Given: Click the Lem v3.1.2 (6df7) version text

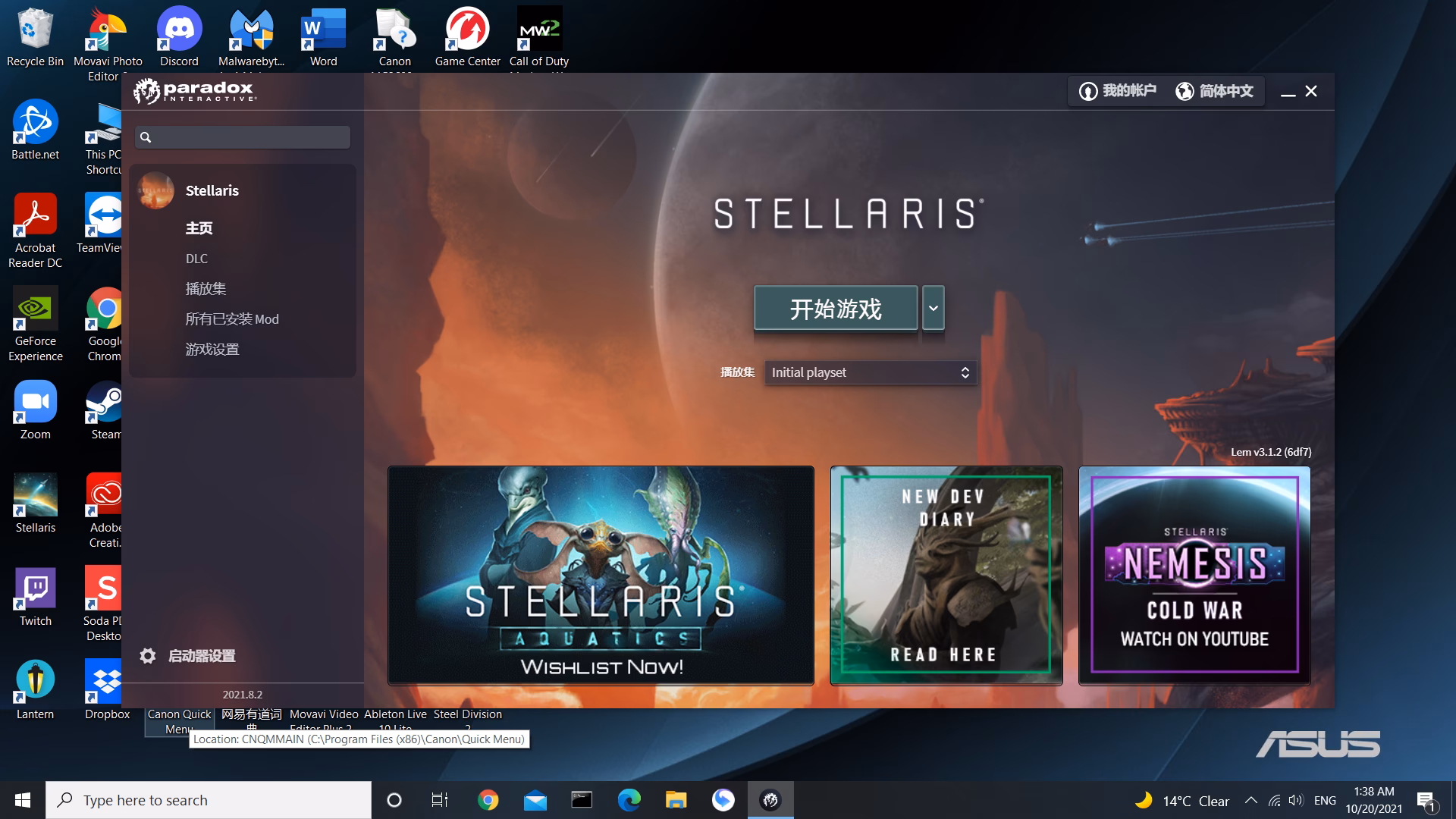Looking at the screenshot, I should [x=1271, y=452].
